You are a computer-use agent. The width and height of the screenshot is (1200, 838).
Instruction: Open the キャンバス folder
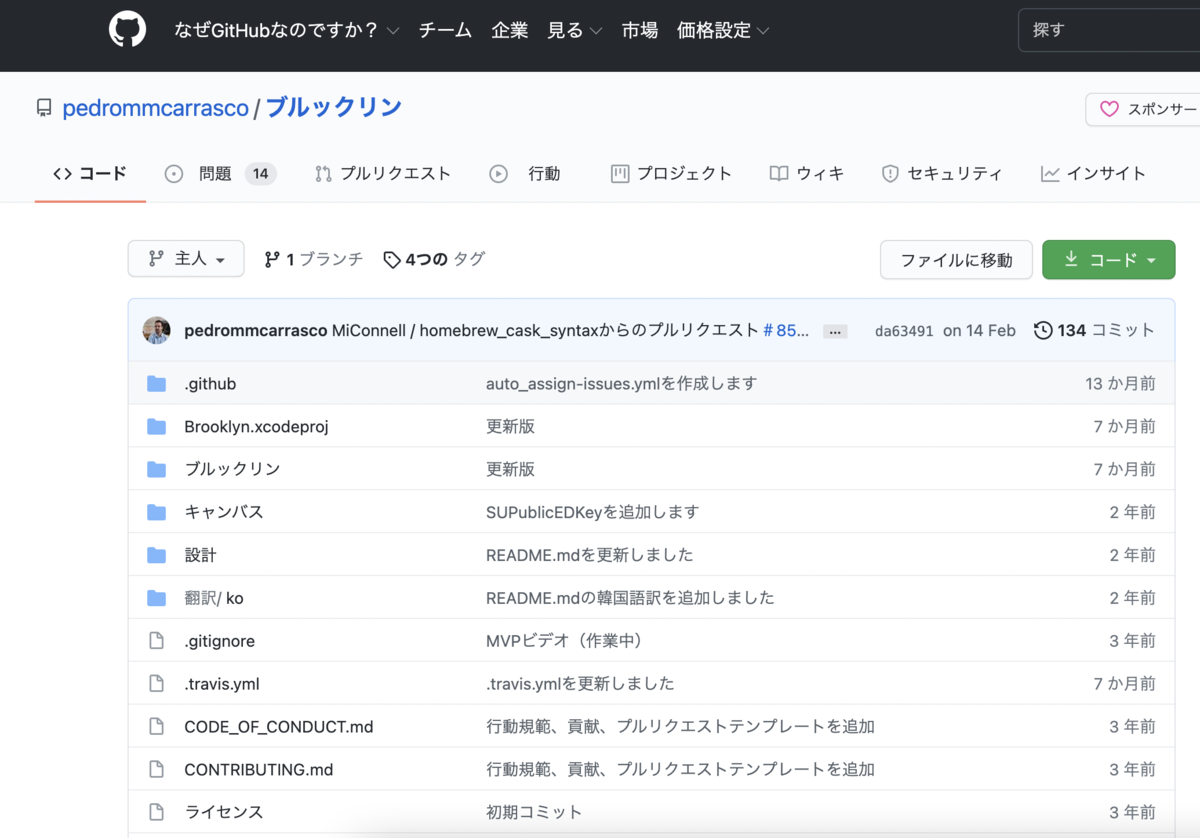click(224, 512)
